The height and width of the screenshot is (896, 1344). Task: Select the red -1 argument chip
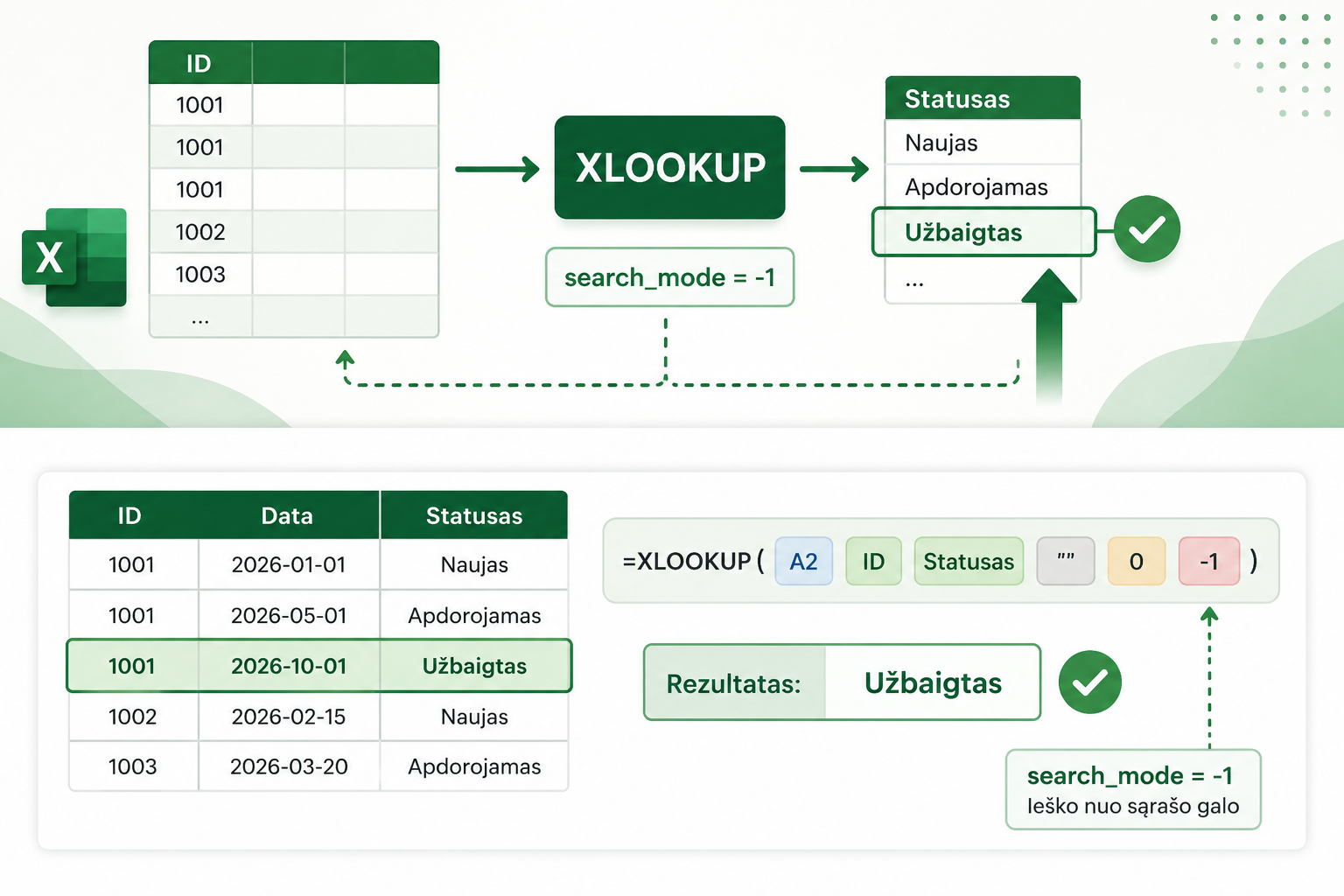[1209, 561]
